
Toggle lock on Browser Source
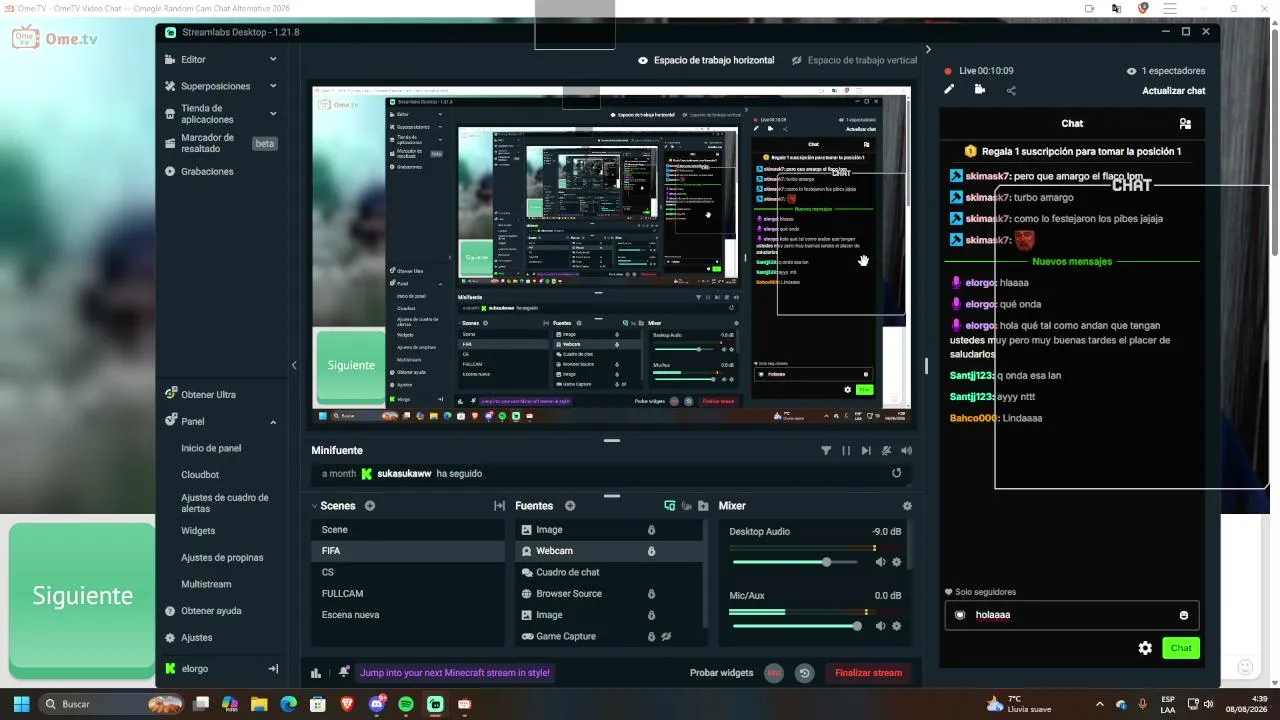coord(651,594)
